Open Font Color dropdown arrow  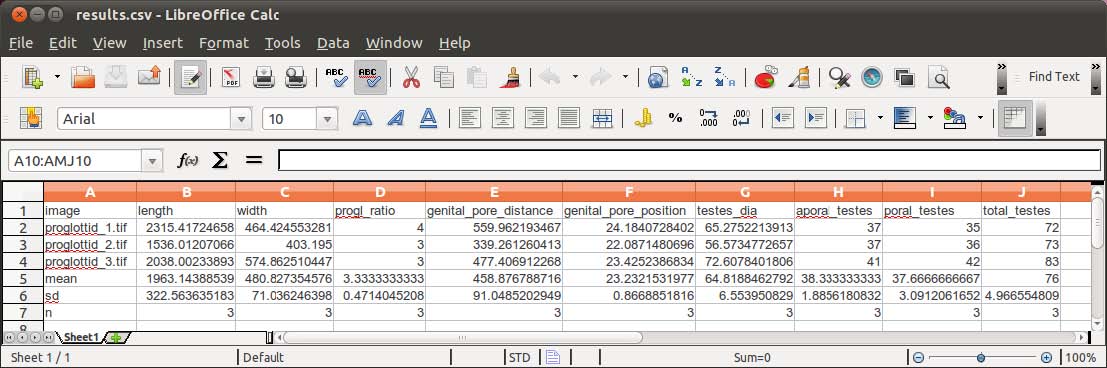[980, 118]
